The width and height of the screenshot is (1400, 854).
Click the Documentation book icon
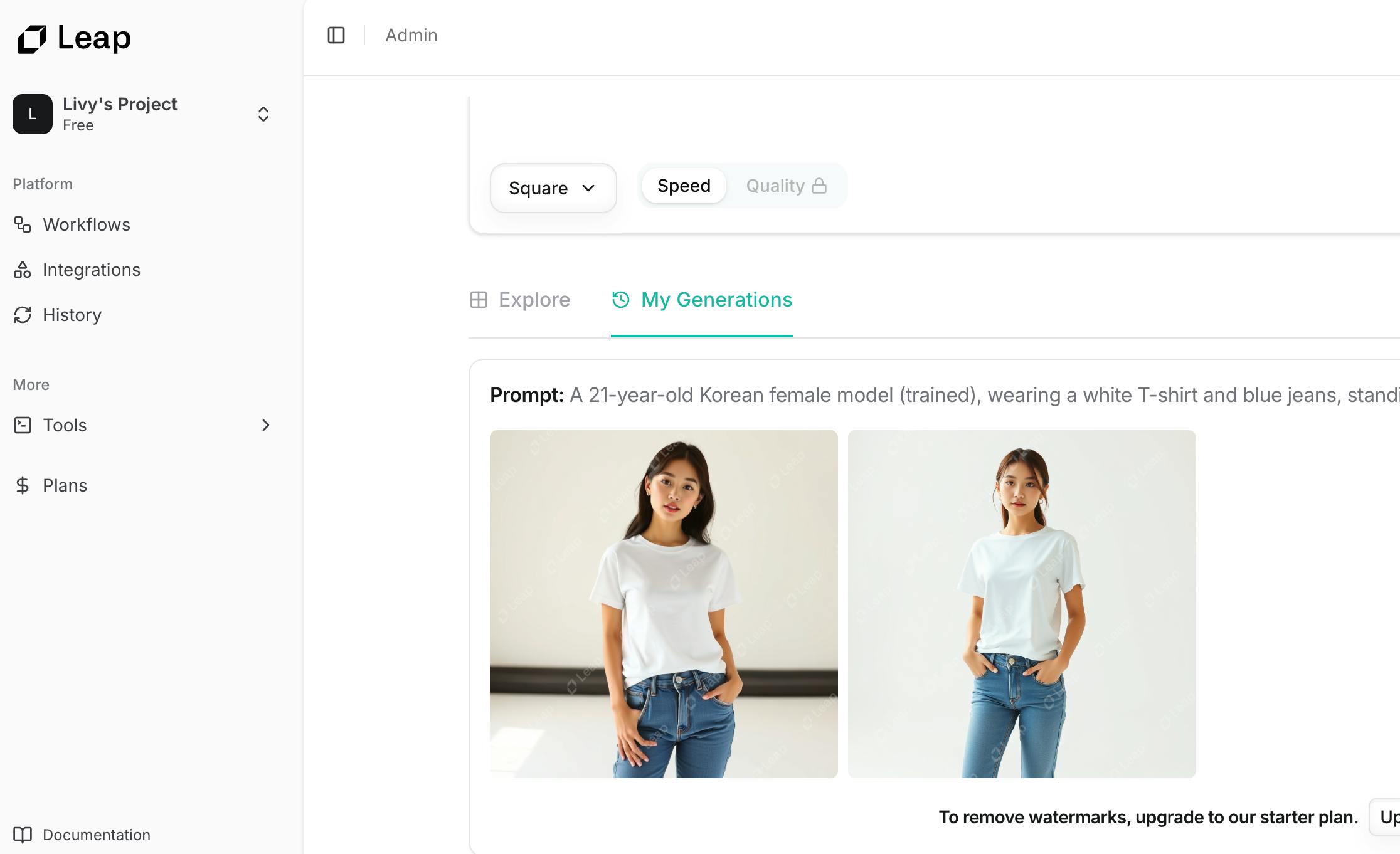click(x=23, y=835)
